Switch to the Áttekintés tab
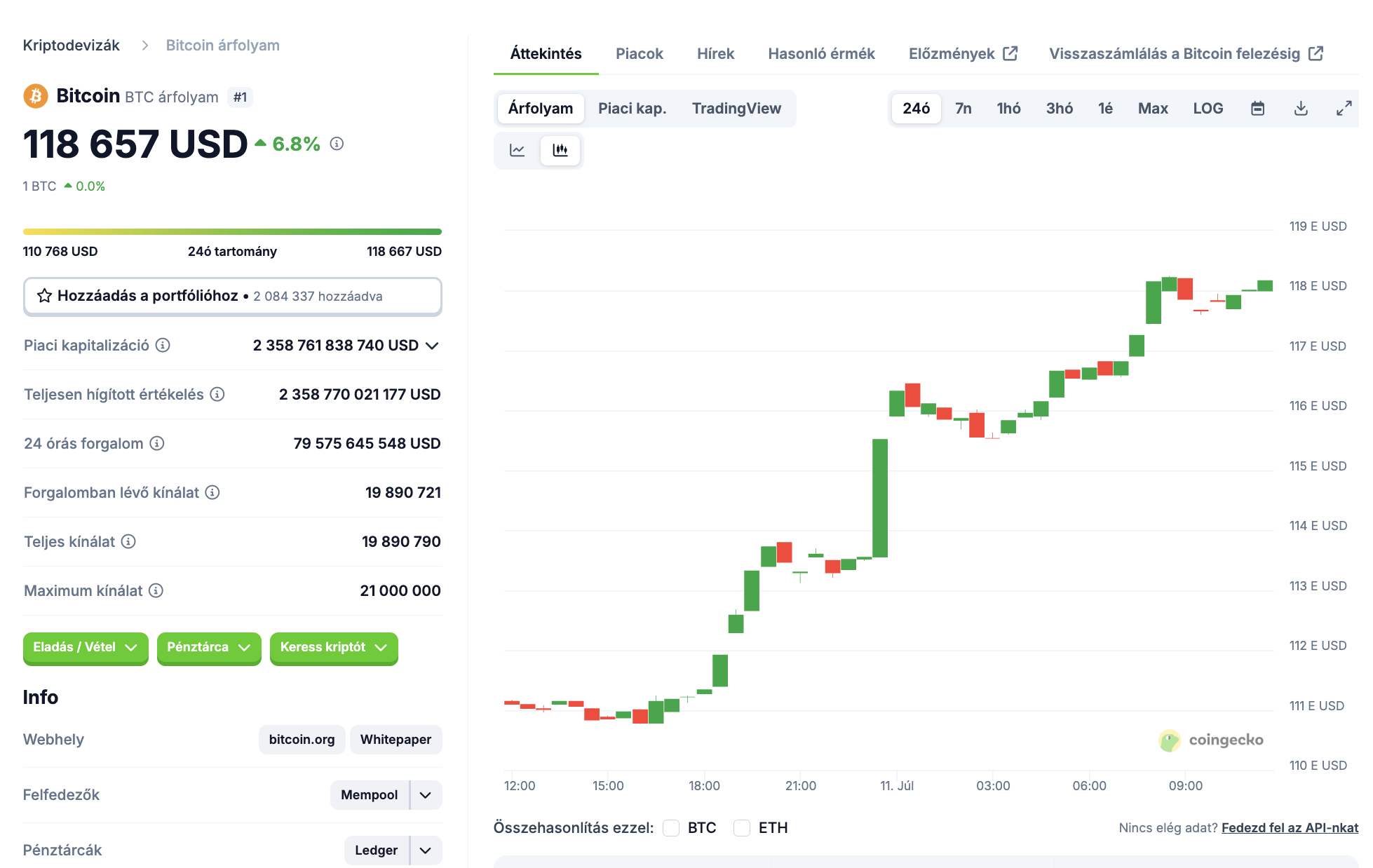The width and height of the screenshot is (1373, 868). click(x=546, y=54)
